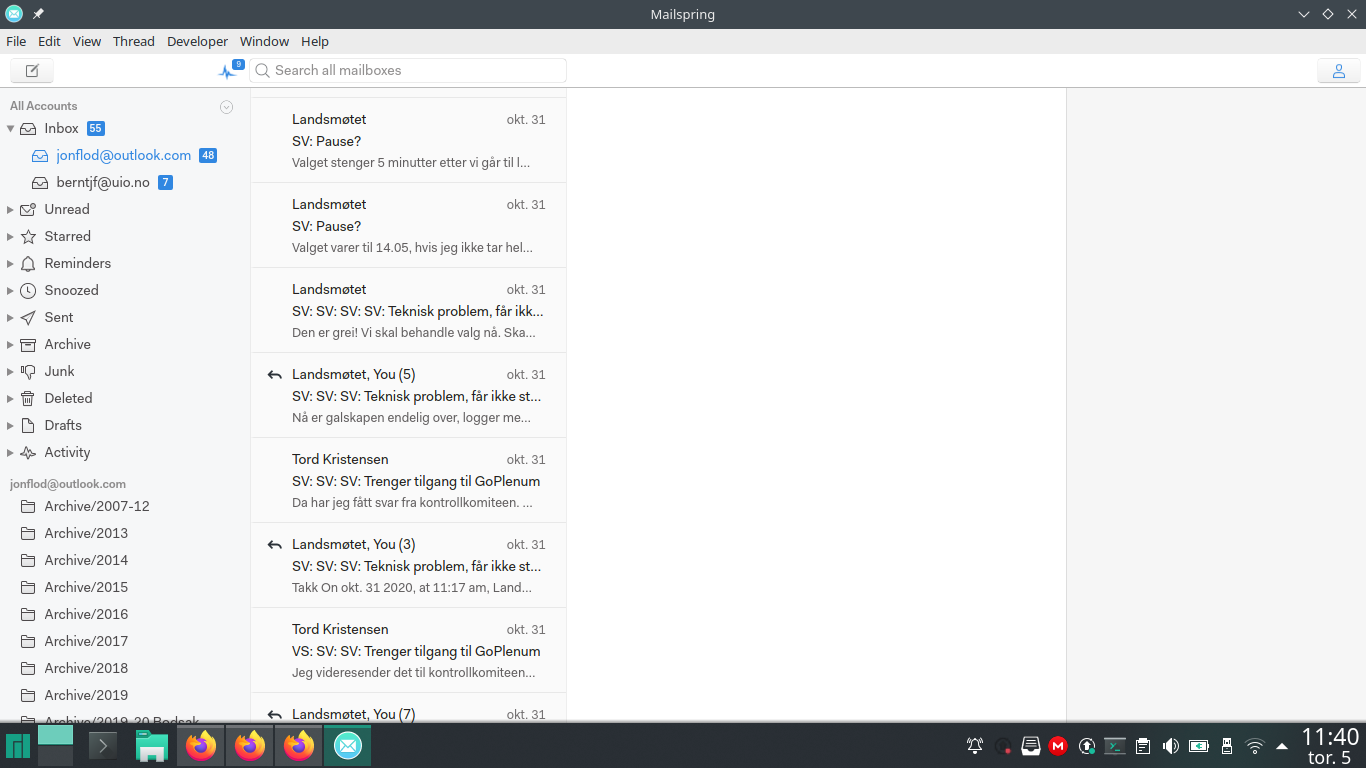Open the Wi-Fi network tray icon
The image size is (1366, 768).
coord(1254,746)
